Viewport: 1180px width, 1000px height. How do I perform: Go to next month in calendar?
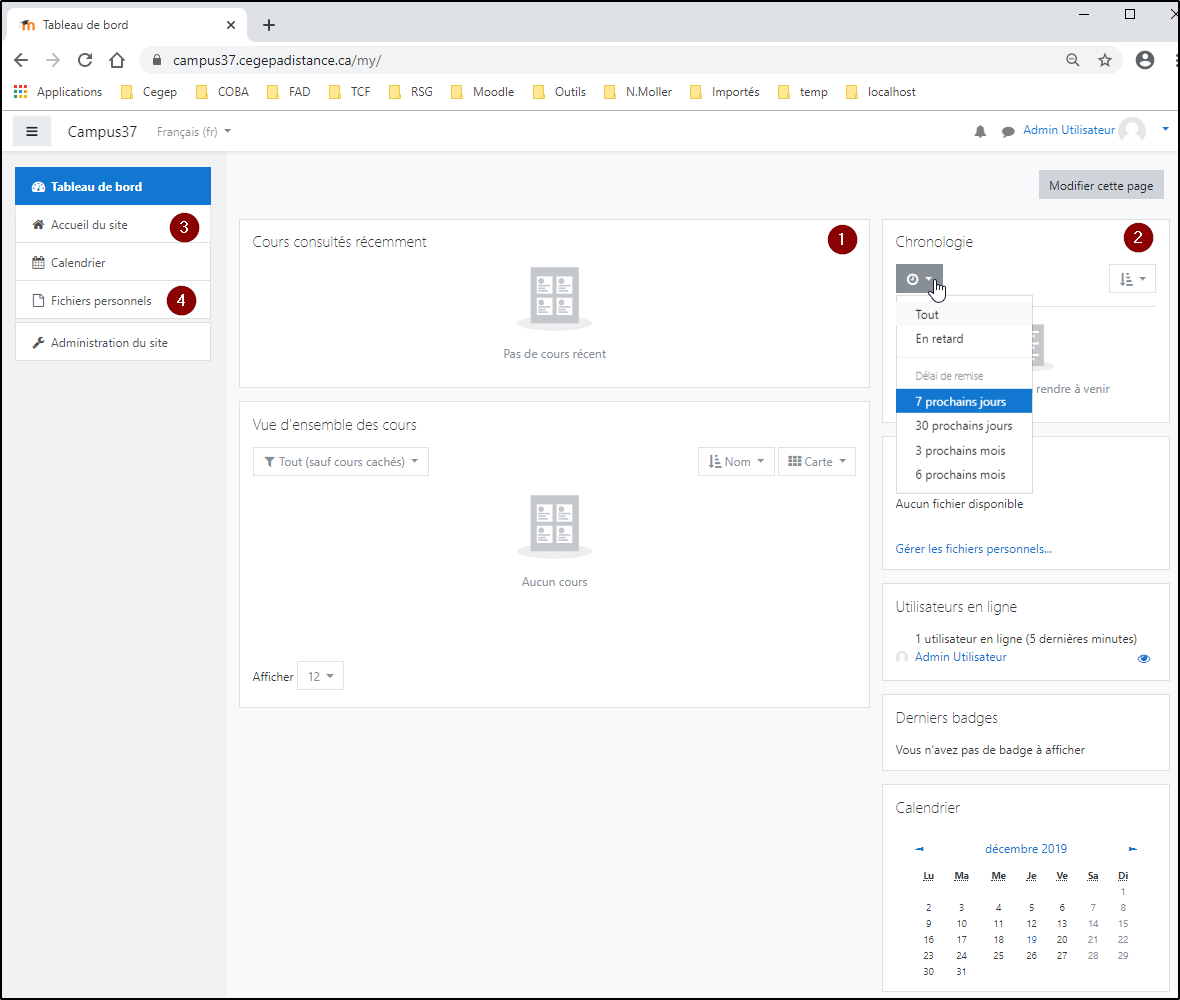click(x=1133, y=849)
